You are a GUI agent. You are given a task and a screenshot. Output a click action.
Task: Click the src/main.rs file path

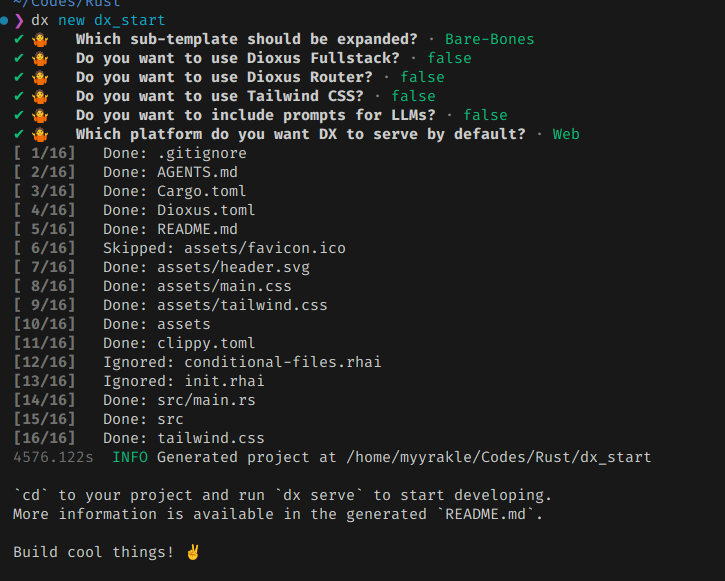point(206,400)
